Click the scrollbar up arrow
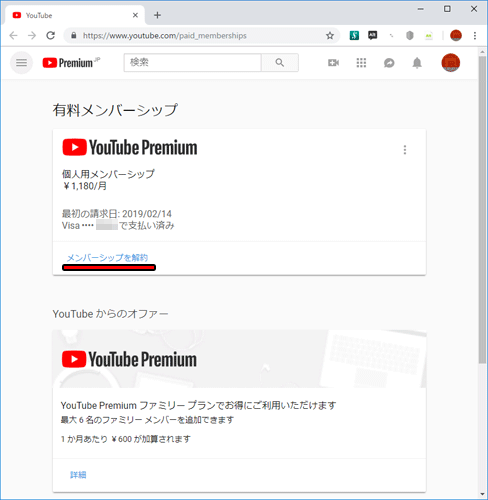This screenshot has width=488, height=500. [x=482, y=52]
